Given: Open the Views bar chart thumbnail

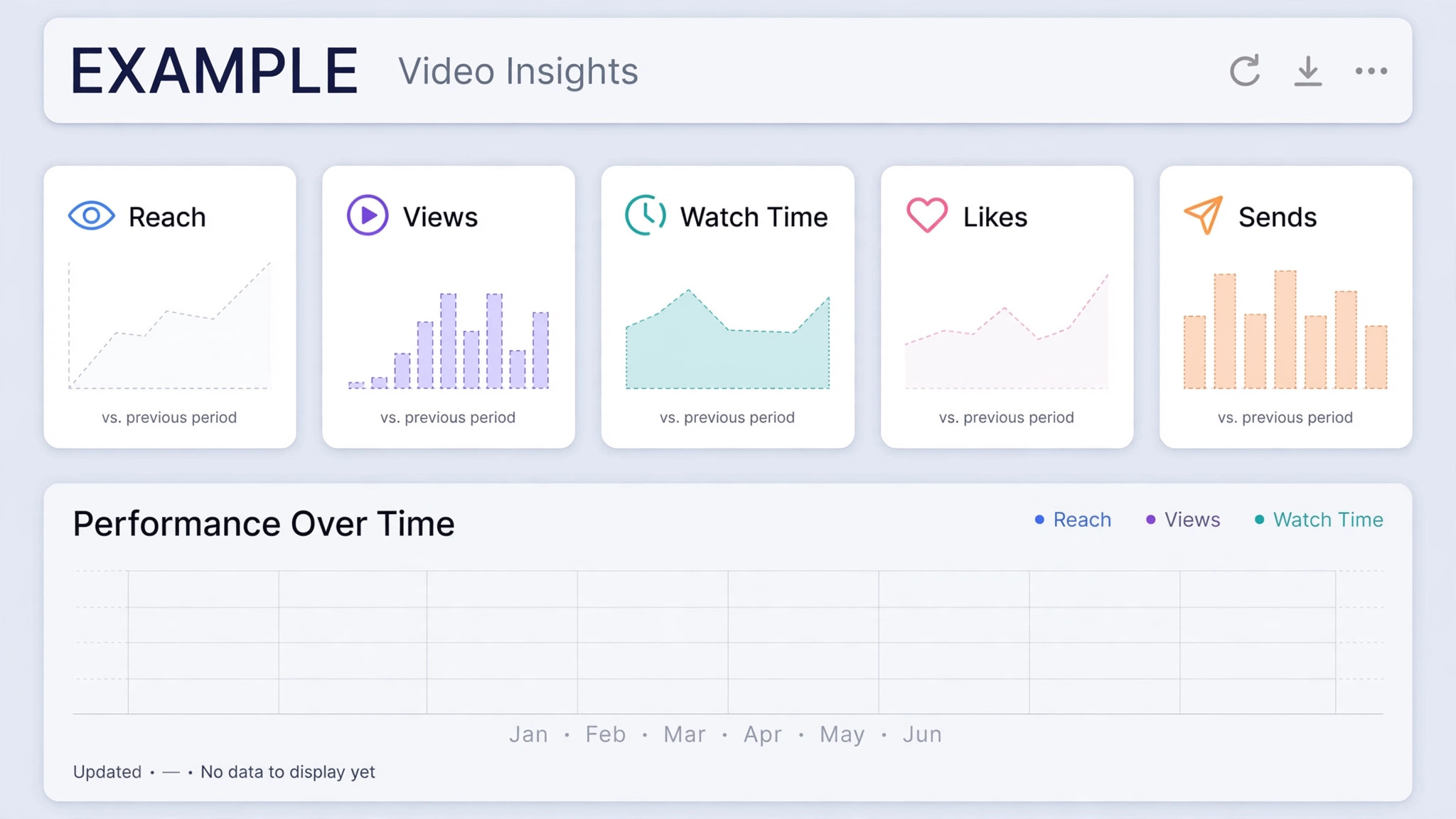Looking at the screenshot, I should [449, 341].
